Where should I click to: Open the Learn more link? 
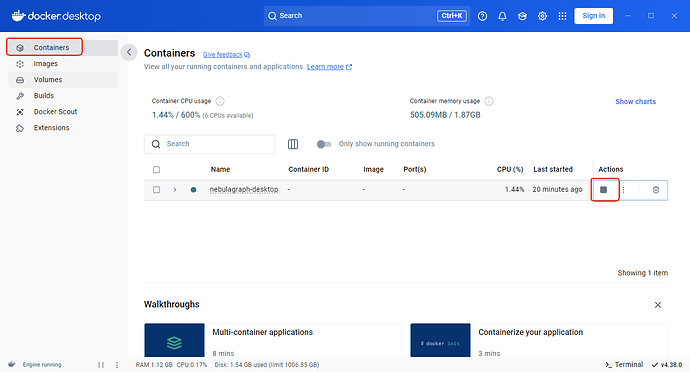(x=329, y=67)
